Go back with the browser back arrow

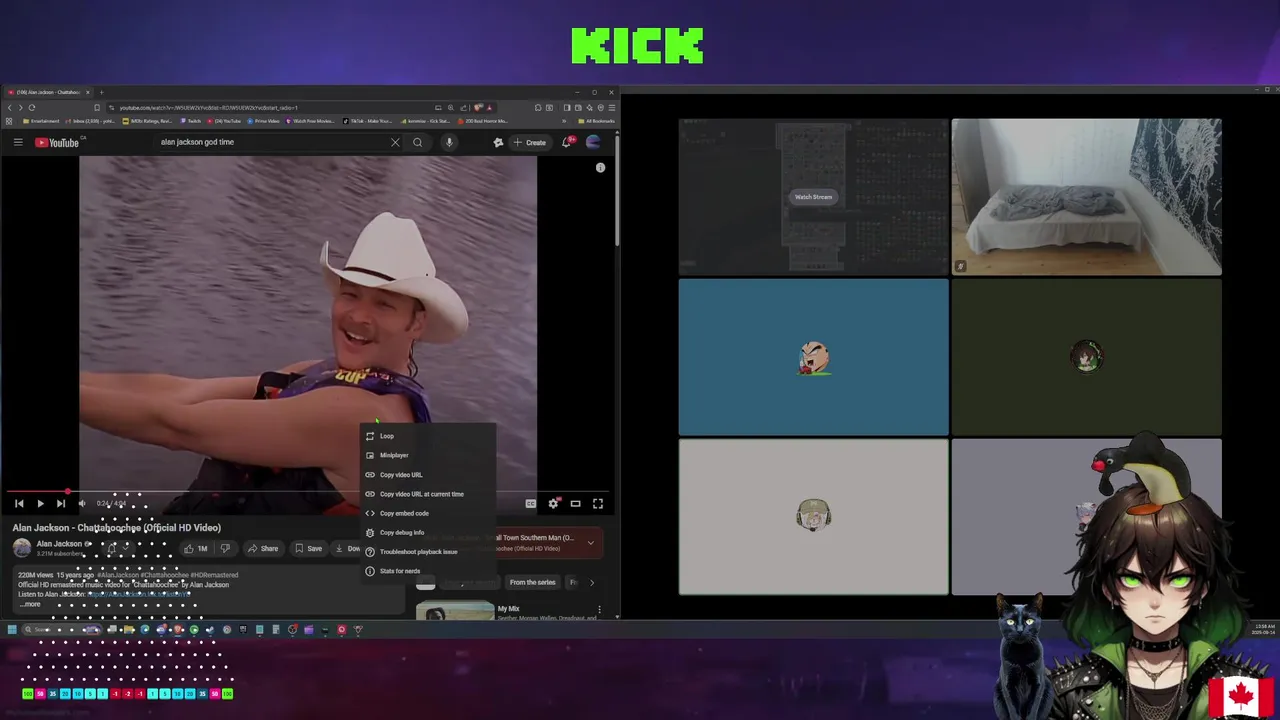pyautogui.click(x=10, y=108)
